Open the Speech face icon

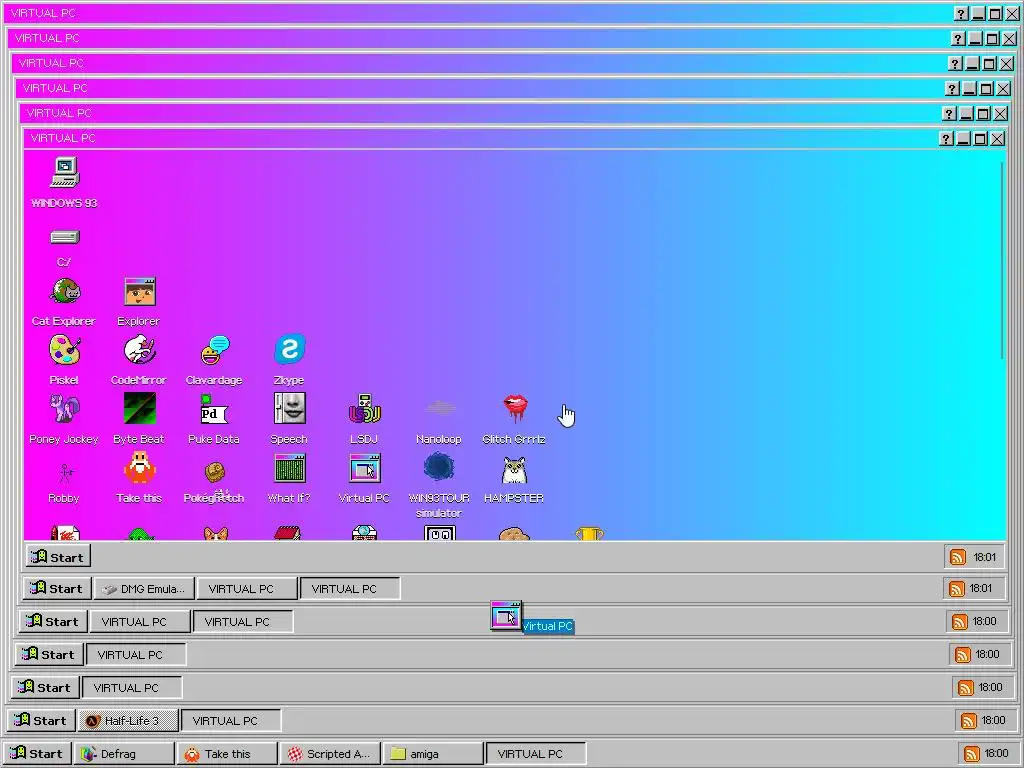[x=289, y=409]
